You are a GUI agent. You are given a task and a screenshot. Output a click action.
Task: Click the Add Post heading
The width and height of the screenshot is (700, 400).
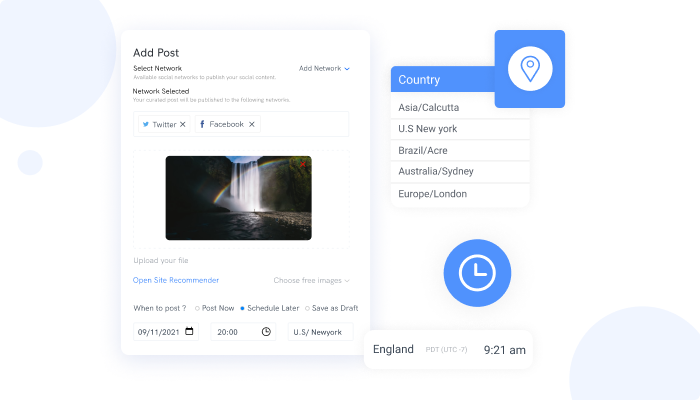[156, 53]
